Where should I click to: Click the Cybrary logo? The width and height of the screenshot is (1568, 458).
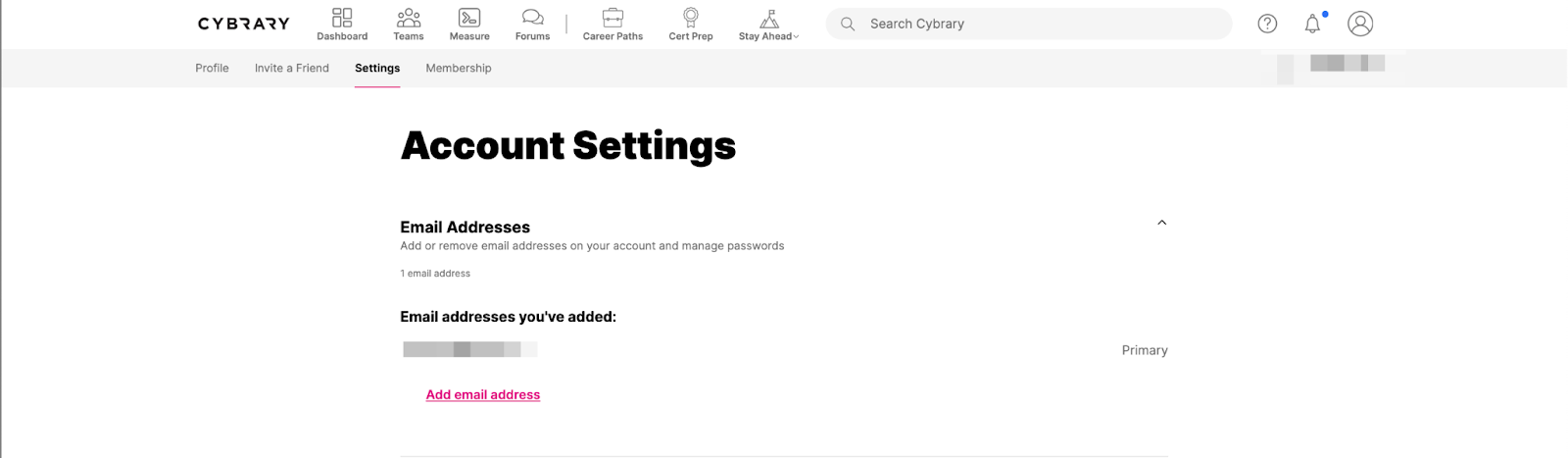point(244,24)
